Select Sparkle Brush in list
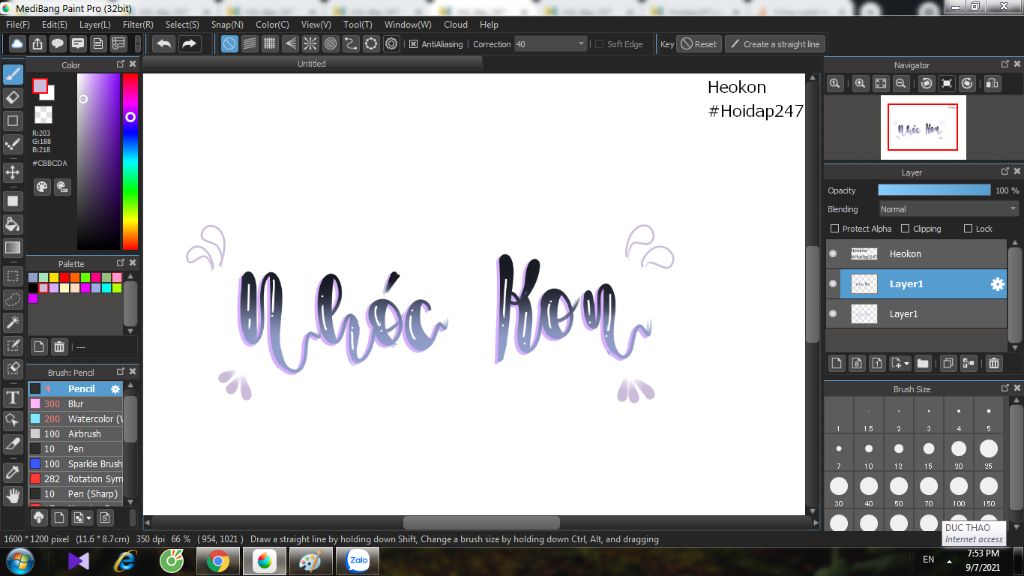Image resolution: width=1024 pixels, height=576 pixels. point(76,464)
